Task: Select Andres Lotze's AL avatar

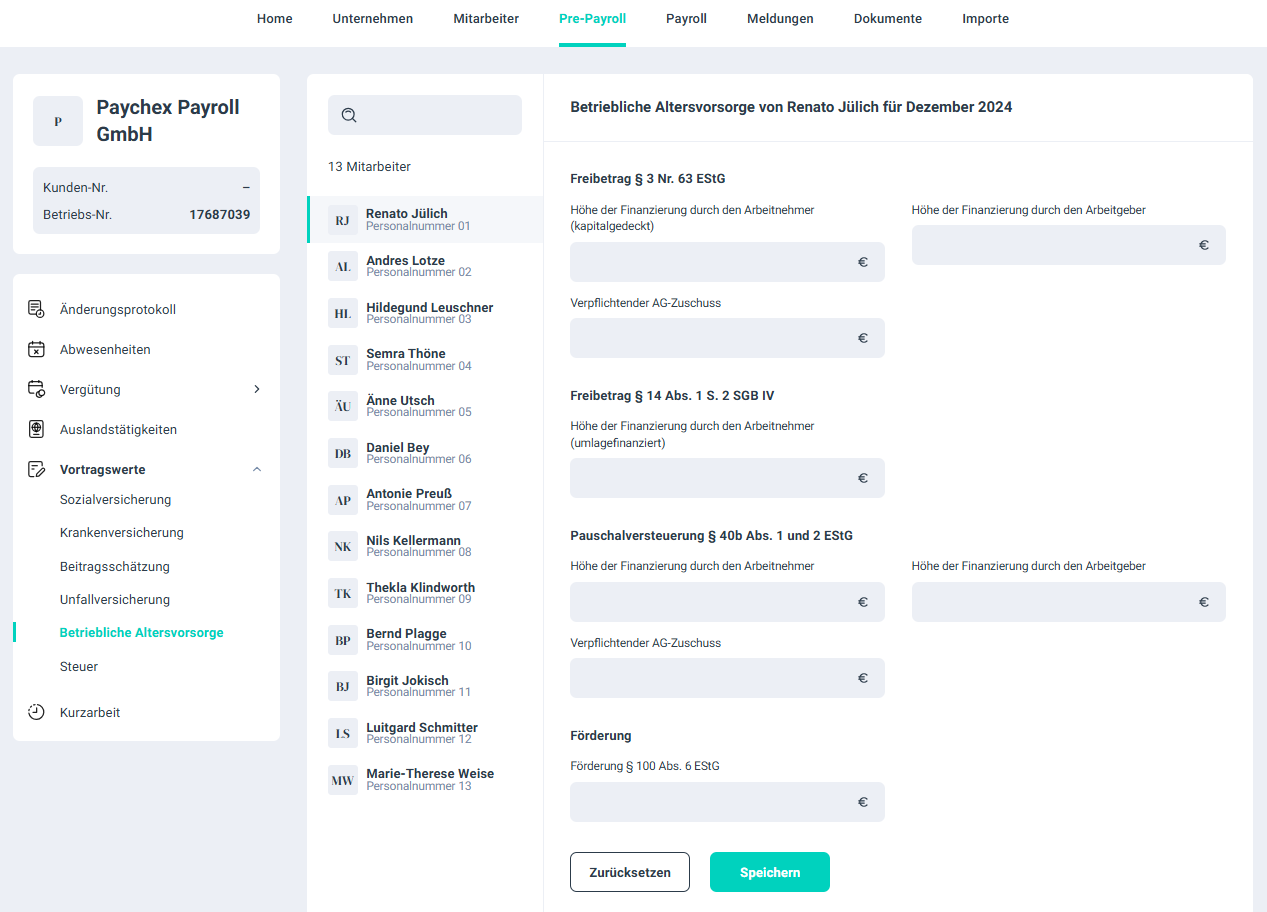Action: click(343, 266)
